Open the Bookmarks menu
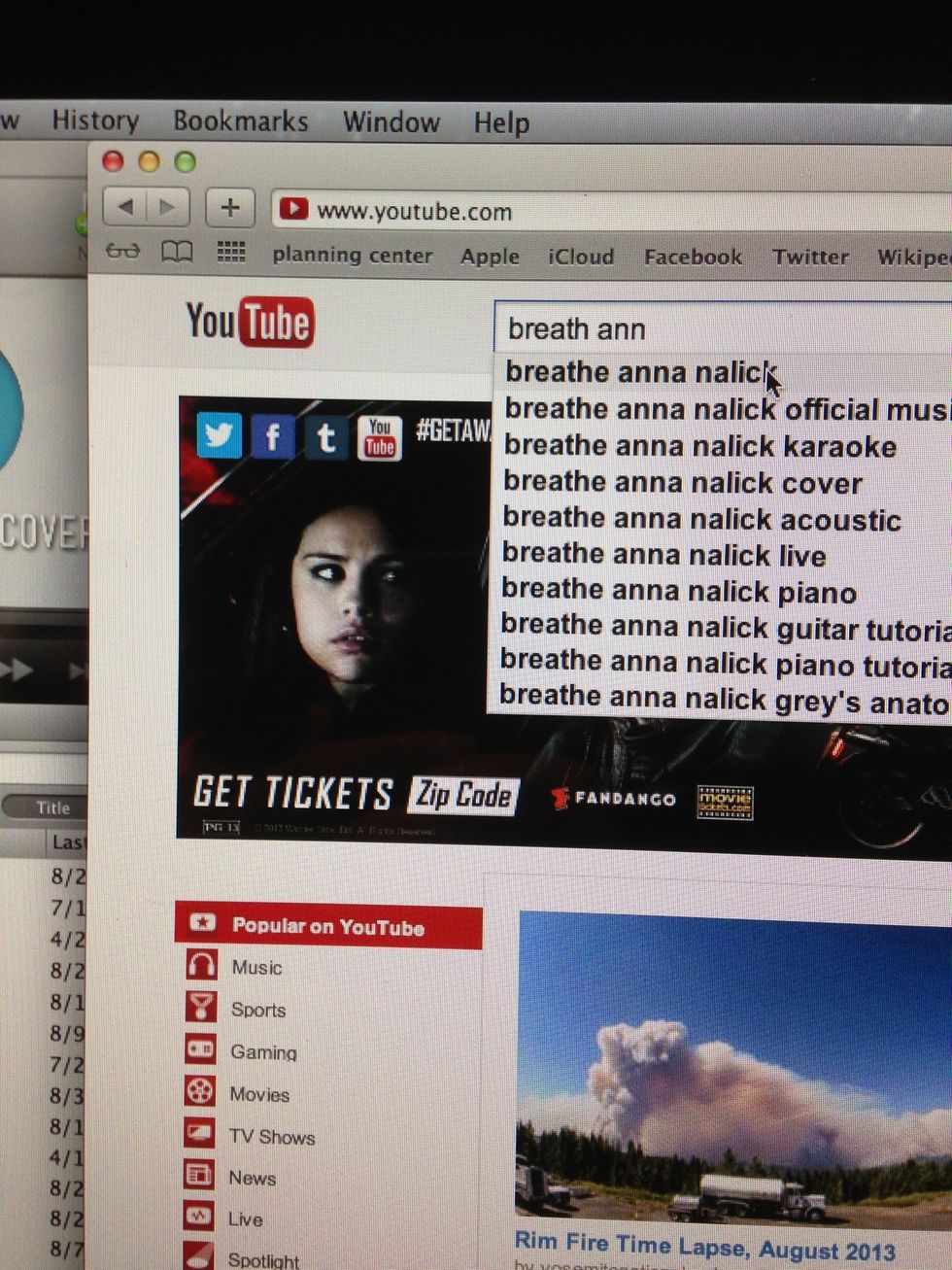This screenshot has width=952, height=1270. tap(240, 120)
